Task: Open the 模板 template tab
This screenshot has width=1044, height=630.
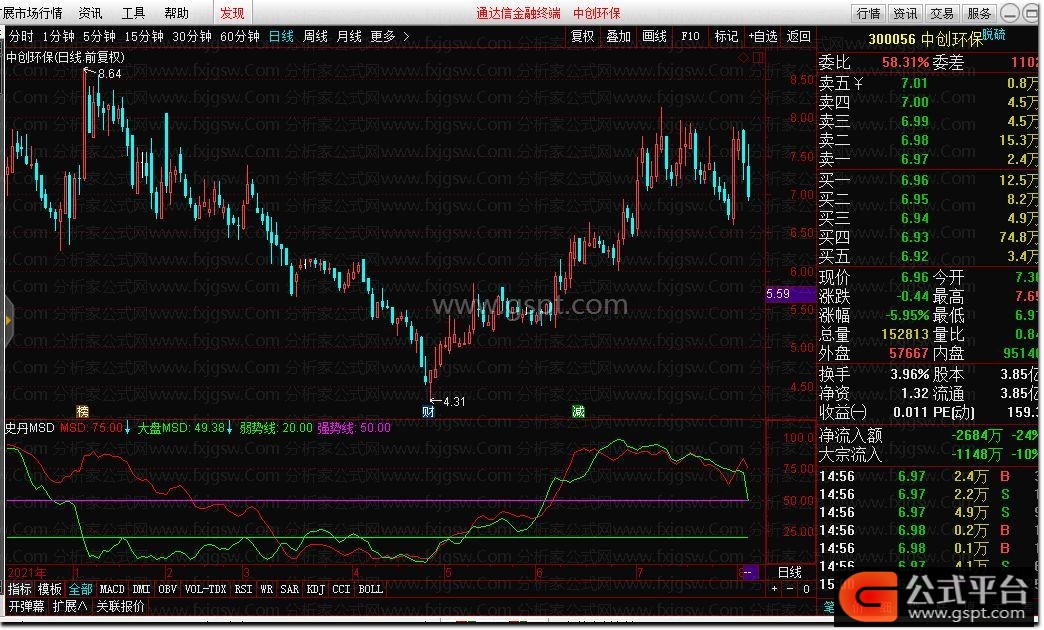Action: click(x=50, y=589)
